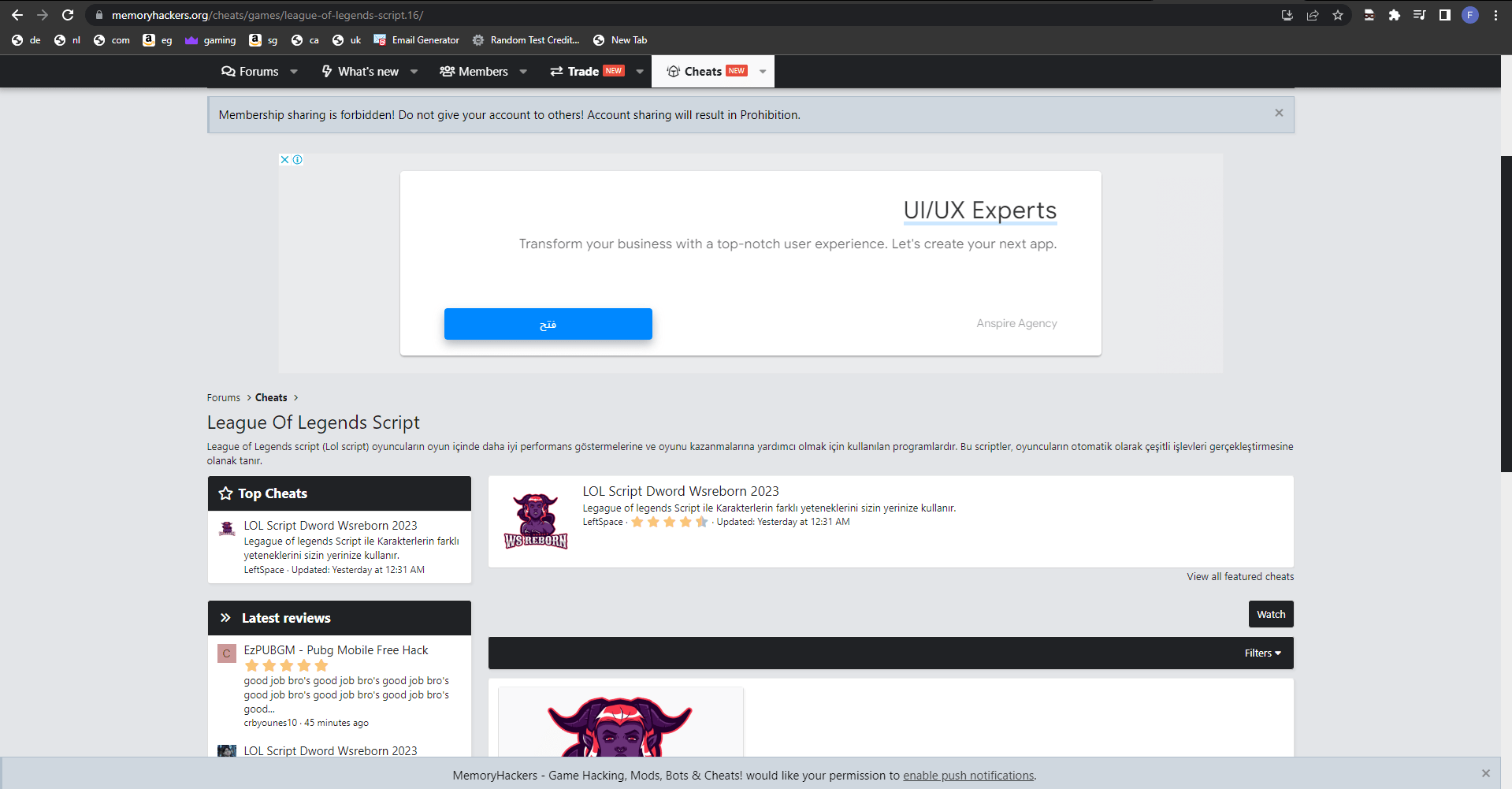Open 'eg' Amazon bookmark
Viewport: 1512px width, 789px height.
pyautogui.click(x=158, y=40)
